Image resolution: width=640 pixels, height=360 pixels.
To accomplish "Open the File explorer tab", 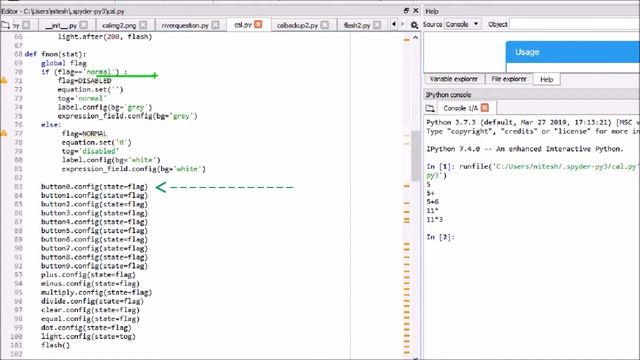I will click(509, 79).
